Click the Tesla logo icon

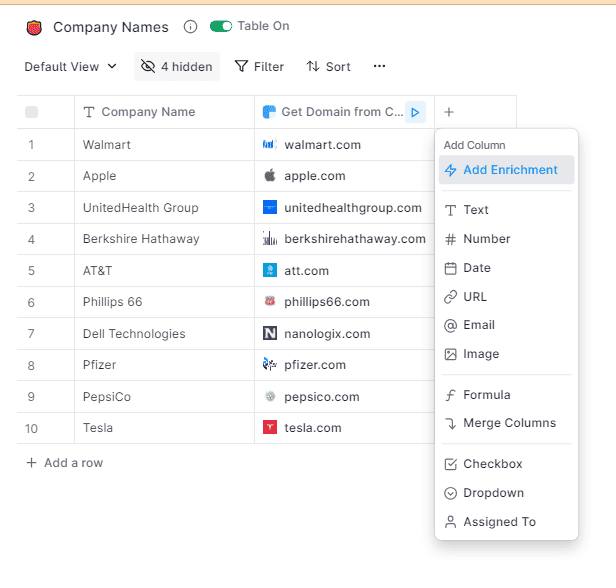[270, 427]
